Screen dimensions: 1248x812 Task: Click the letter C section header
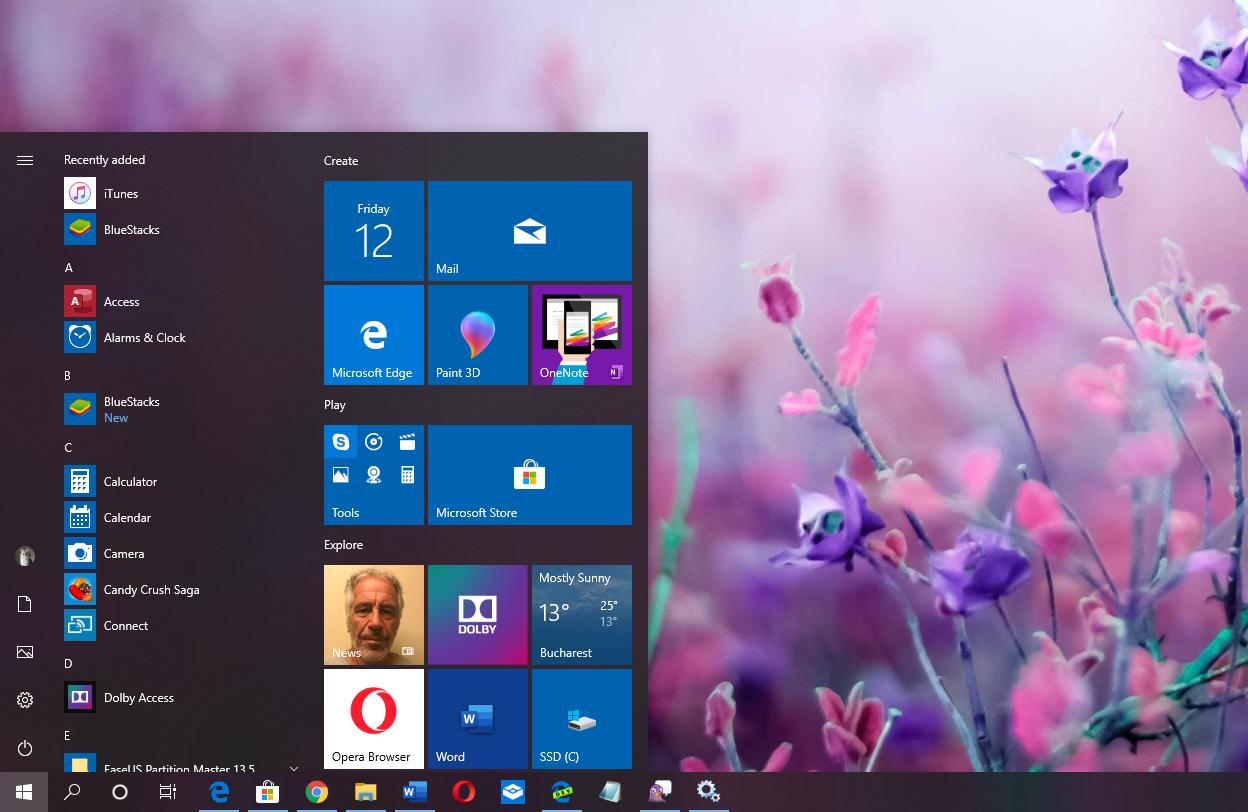(68, 448)
